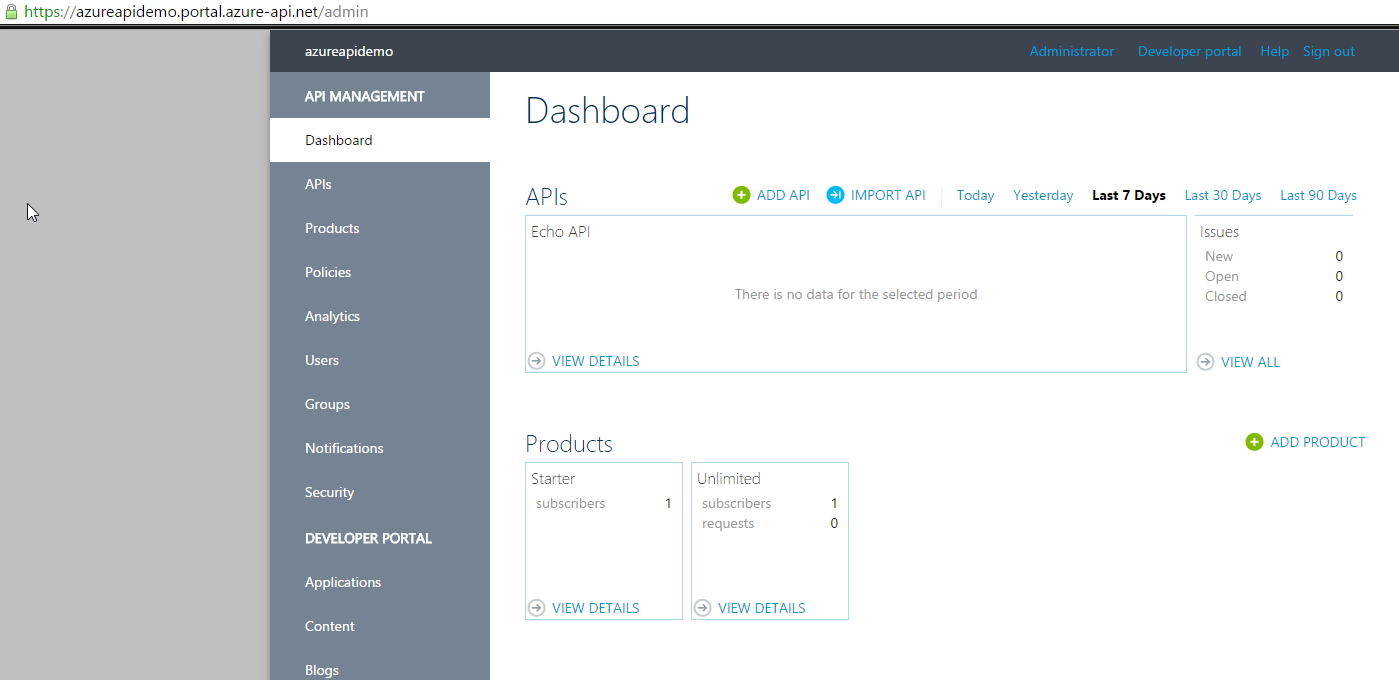Click the ADD API link
The height and width of the screenshot is (680, 1399).
tap(783, 195)
